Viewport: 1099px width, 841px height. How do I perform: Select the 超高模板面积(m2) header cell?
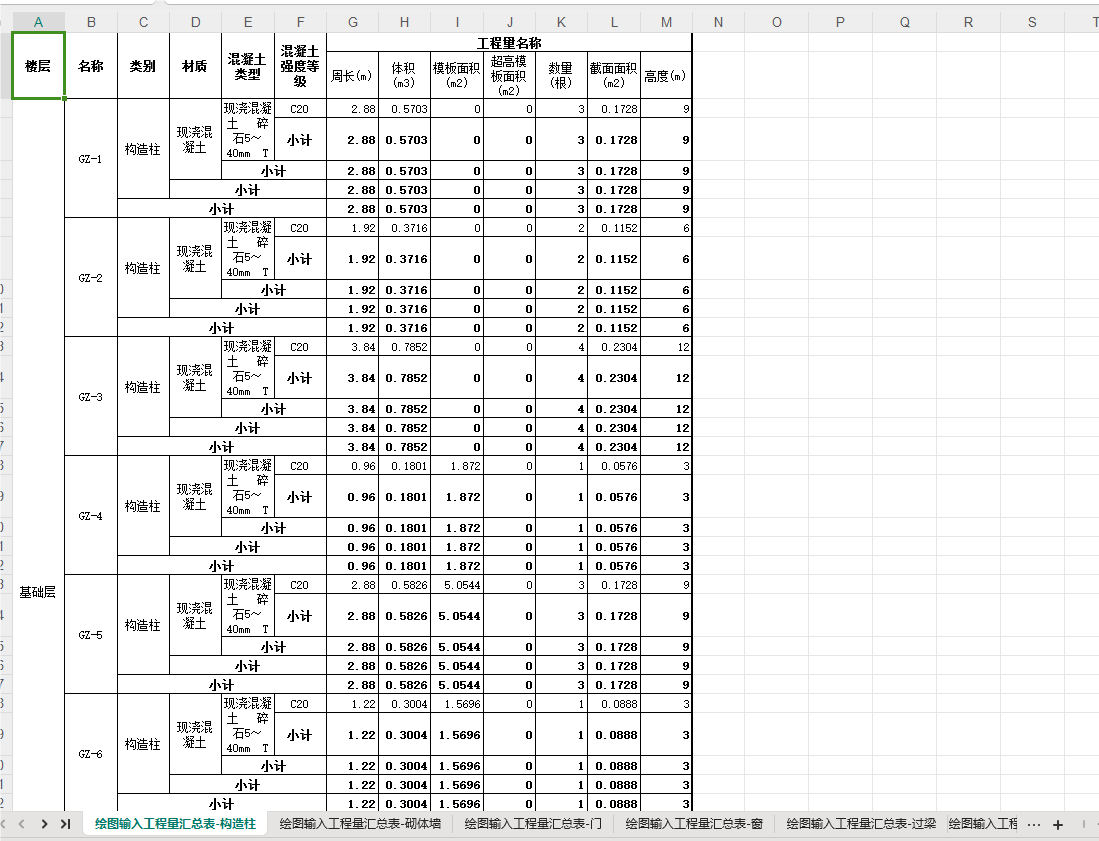pyautogui.click(x=510, y=75)
